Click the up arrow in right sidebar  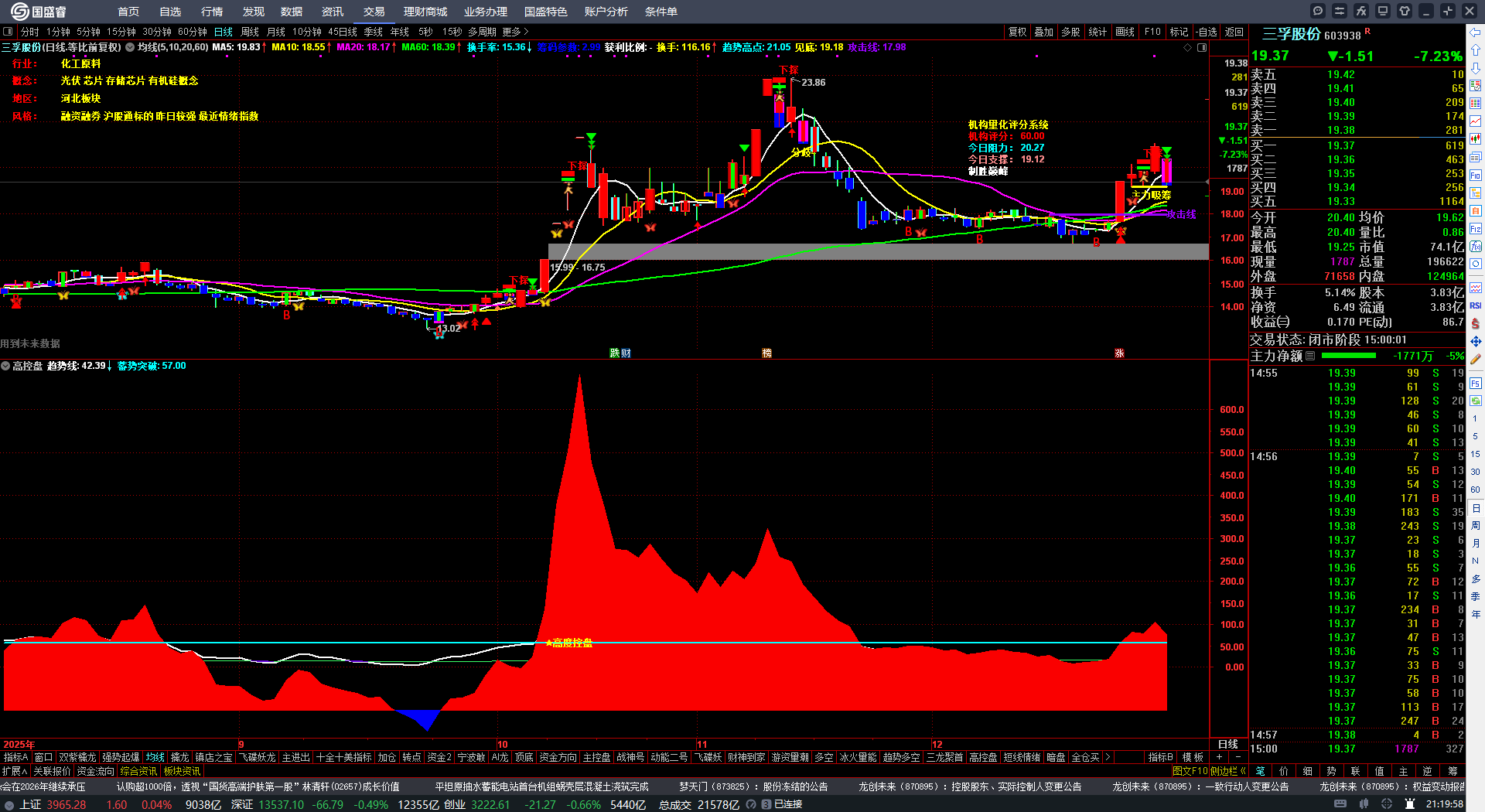coord(1476,50)
